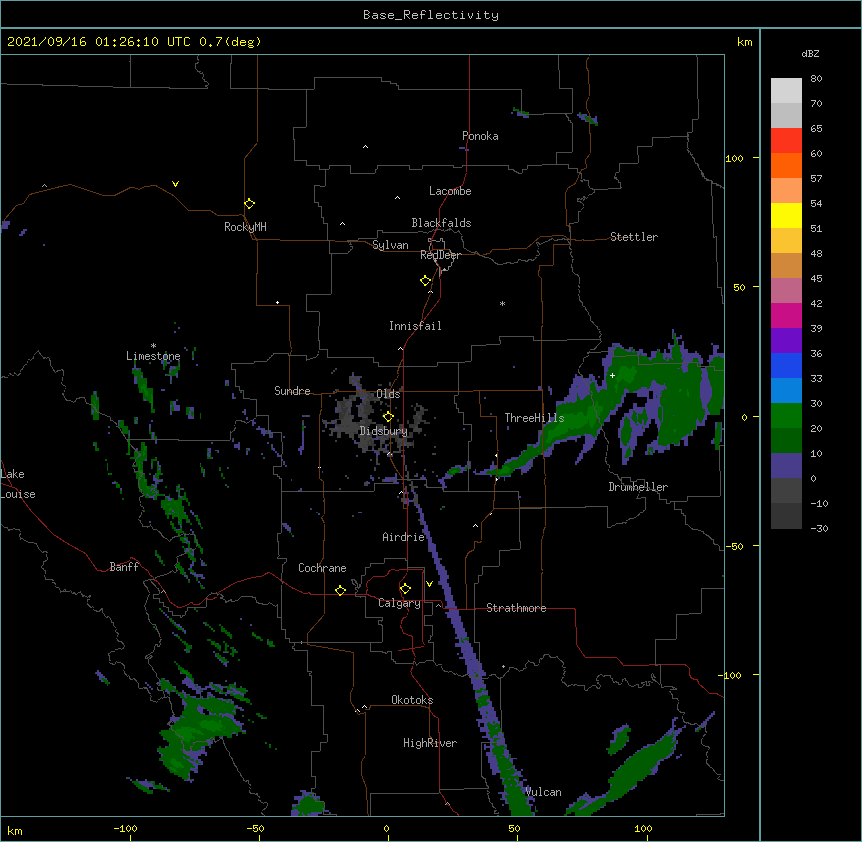Click the Base_Reflectivity title
The image size is (862, 842).
click(x=431, y=15)
